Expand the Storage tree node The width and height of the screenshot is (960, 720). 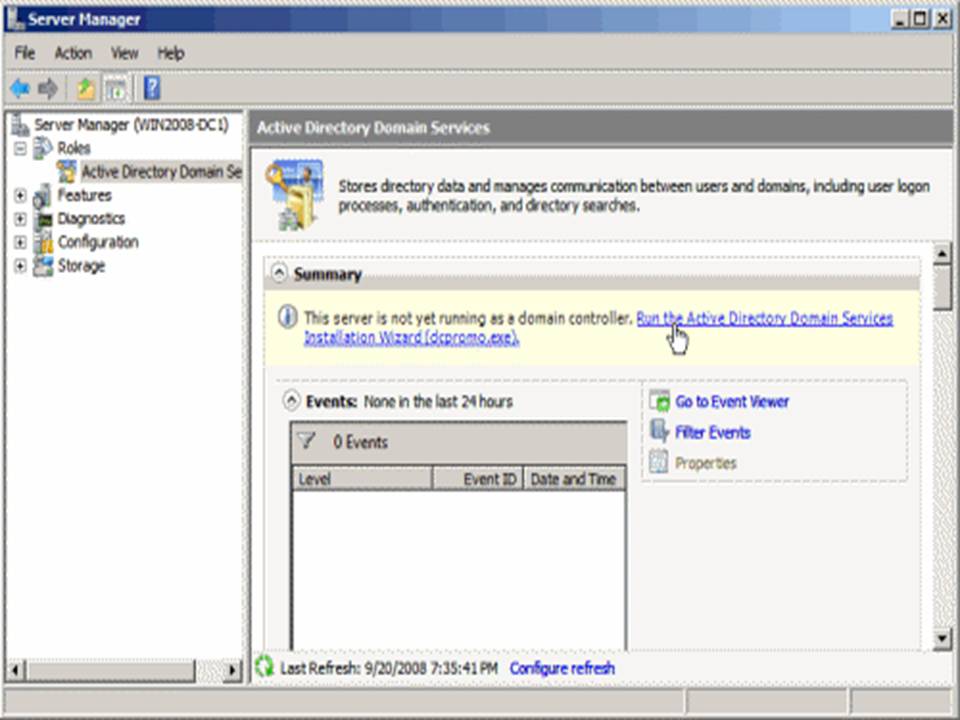(x=20, y=266)
